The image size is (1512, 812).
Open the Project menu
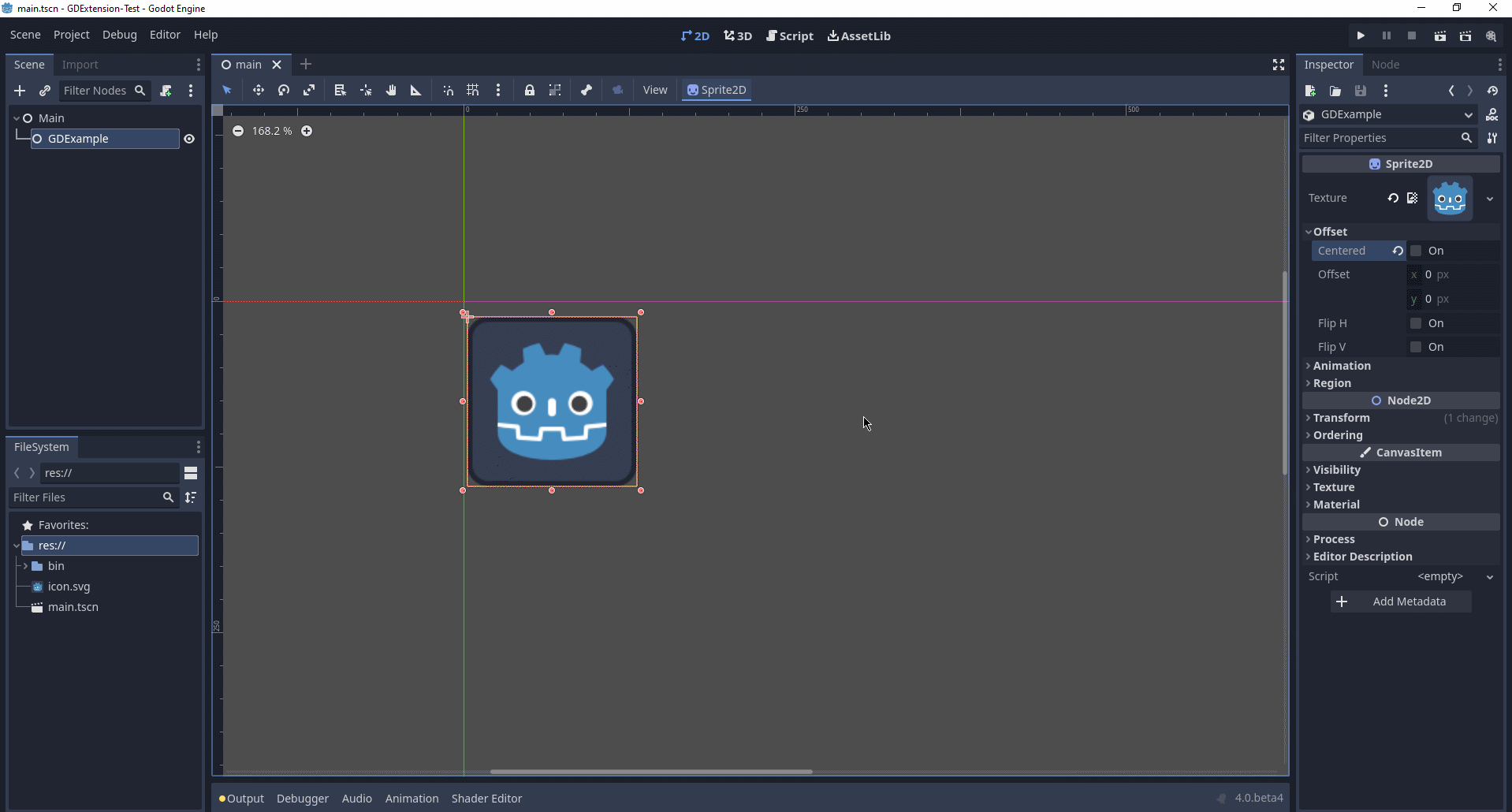click(71, 35)
